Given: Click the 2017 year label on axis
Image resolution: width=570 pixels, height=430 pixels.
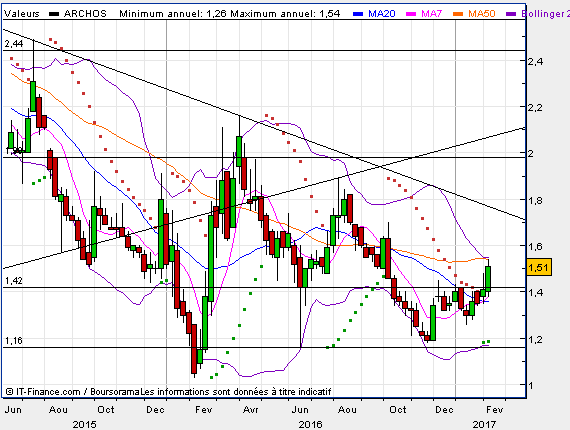Looking at the screenshot, I should (484, 424).
